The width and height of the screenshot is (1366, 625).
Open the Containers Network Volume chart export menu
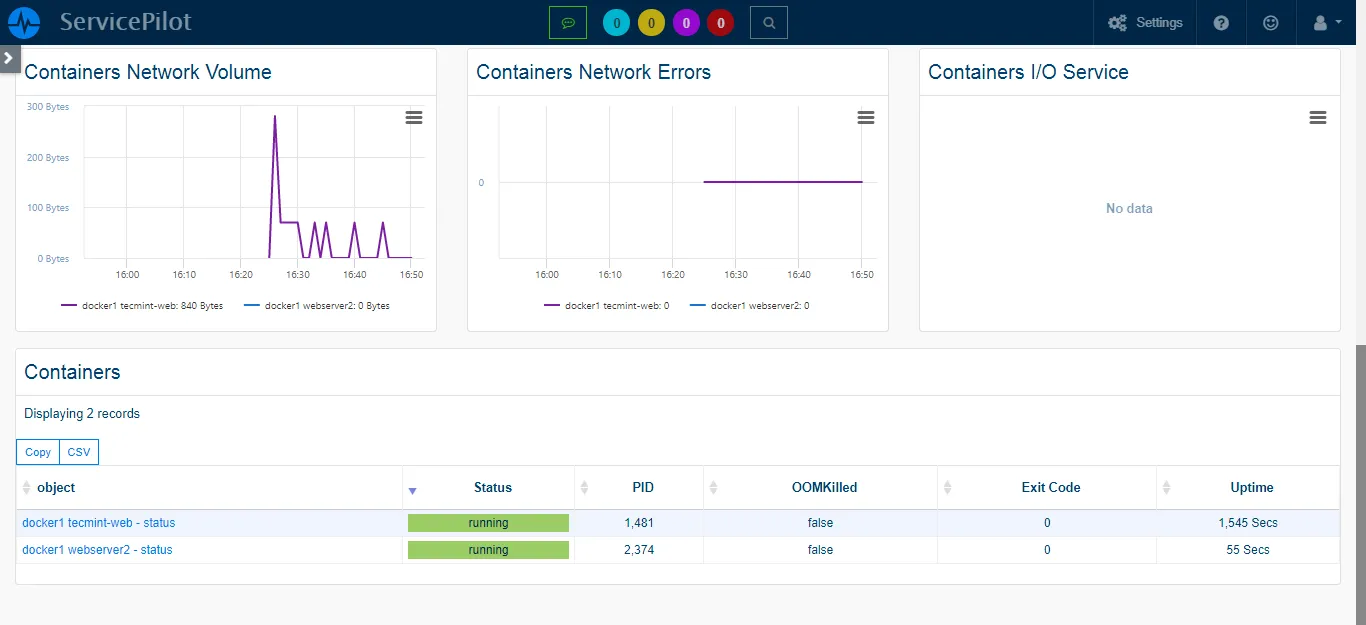click(414, 117)
